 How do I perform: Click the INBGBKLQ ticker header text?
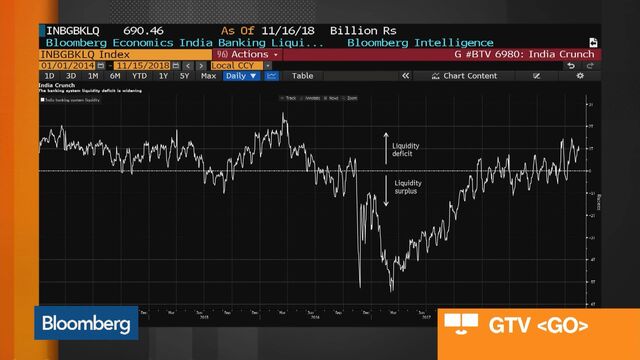click(73, 31)
